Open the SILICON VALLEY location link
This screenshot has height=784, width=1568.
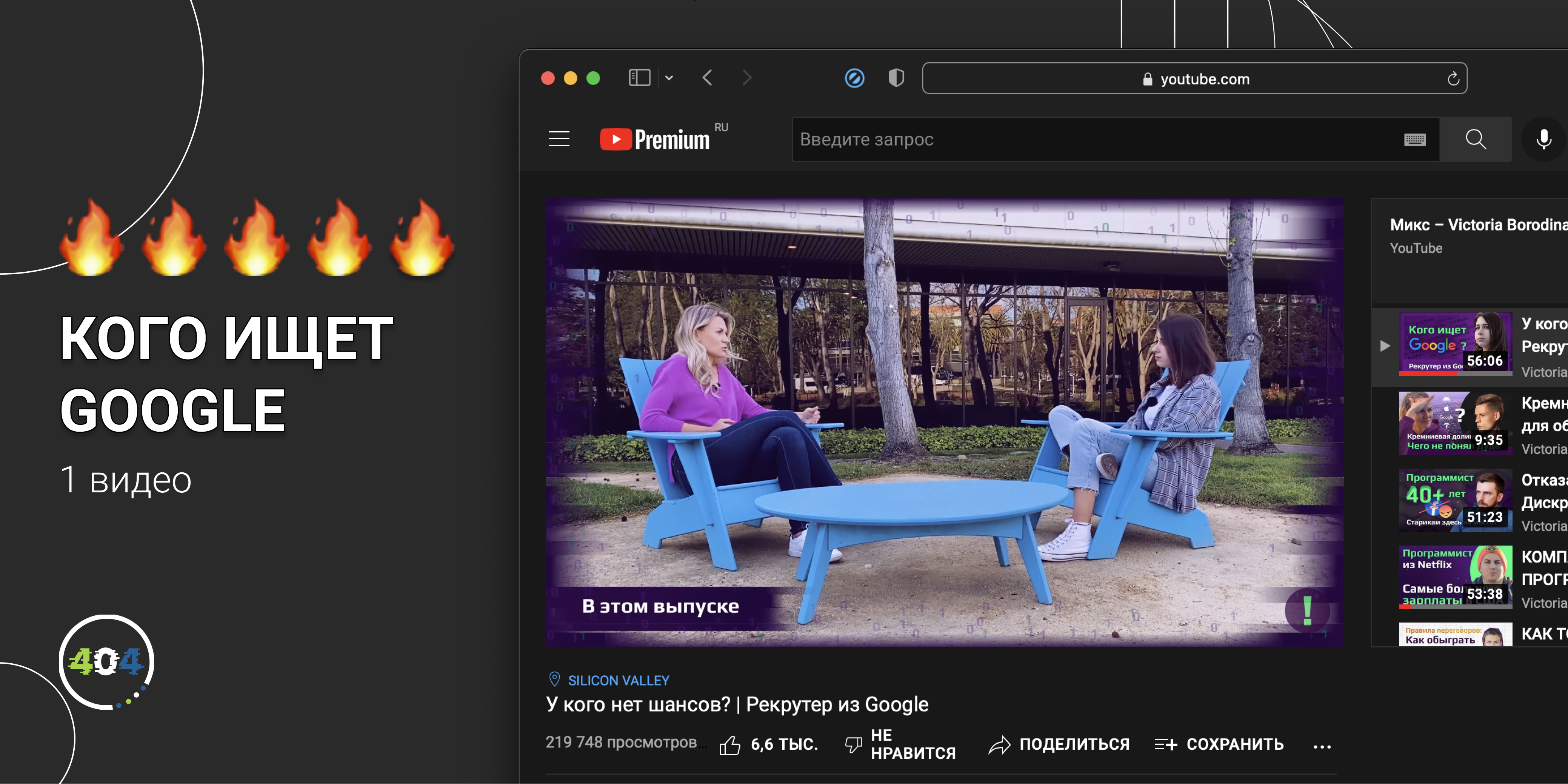click(x=619, y=680)
